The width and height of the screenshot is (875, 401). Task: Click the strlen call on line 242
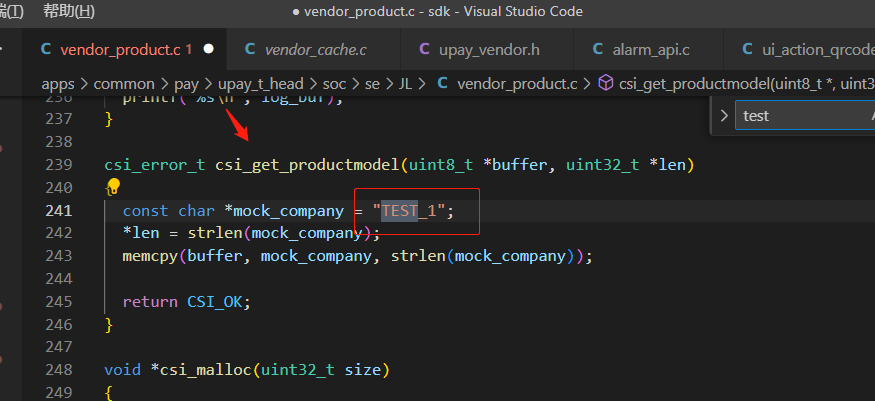click(x=215, y=234)
